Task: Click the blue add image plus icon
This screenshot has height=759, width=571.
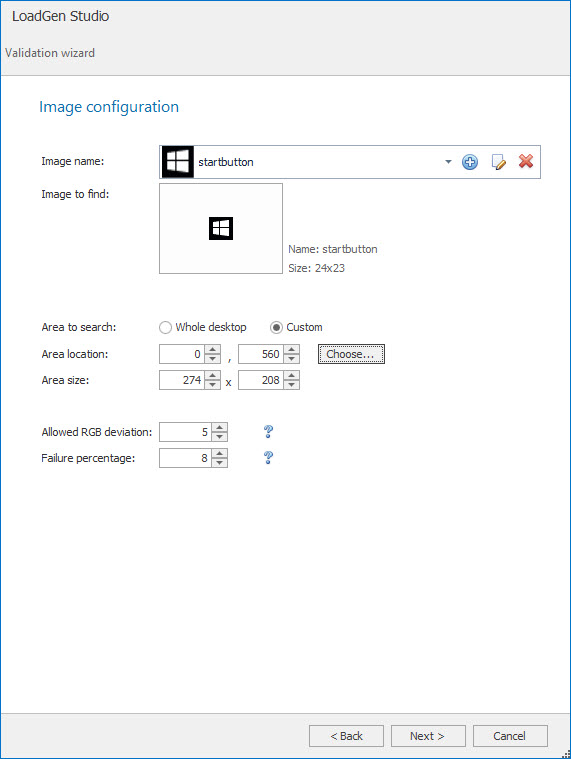Action: click(x=469, y=162)
